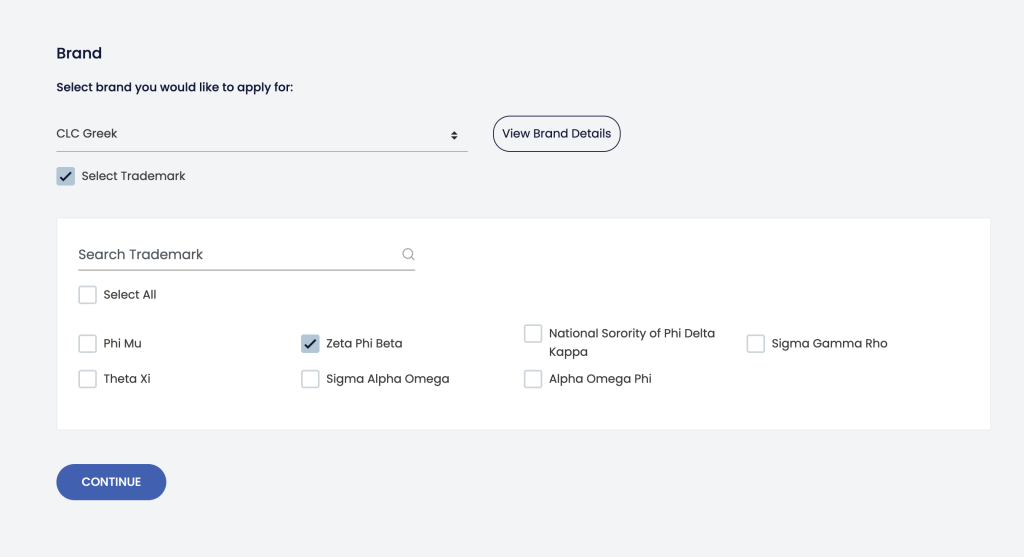
Task: Check the Sigma Alpha Omega checkbox
Action: [310, 379]
